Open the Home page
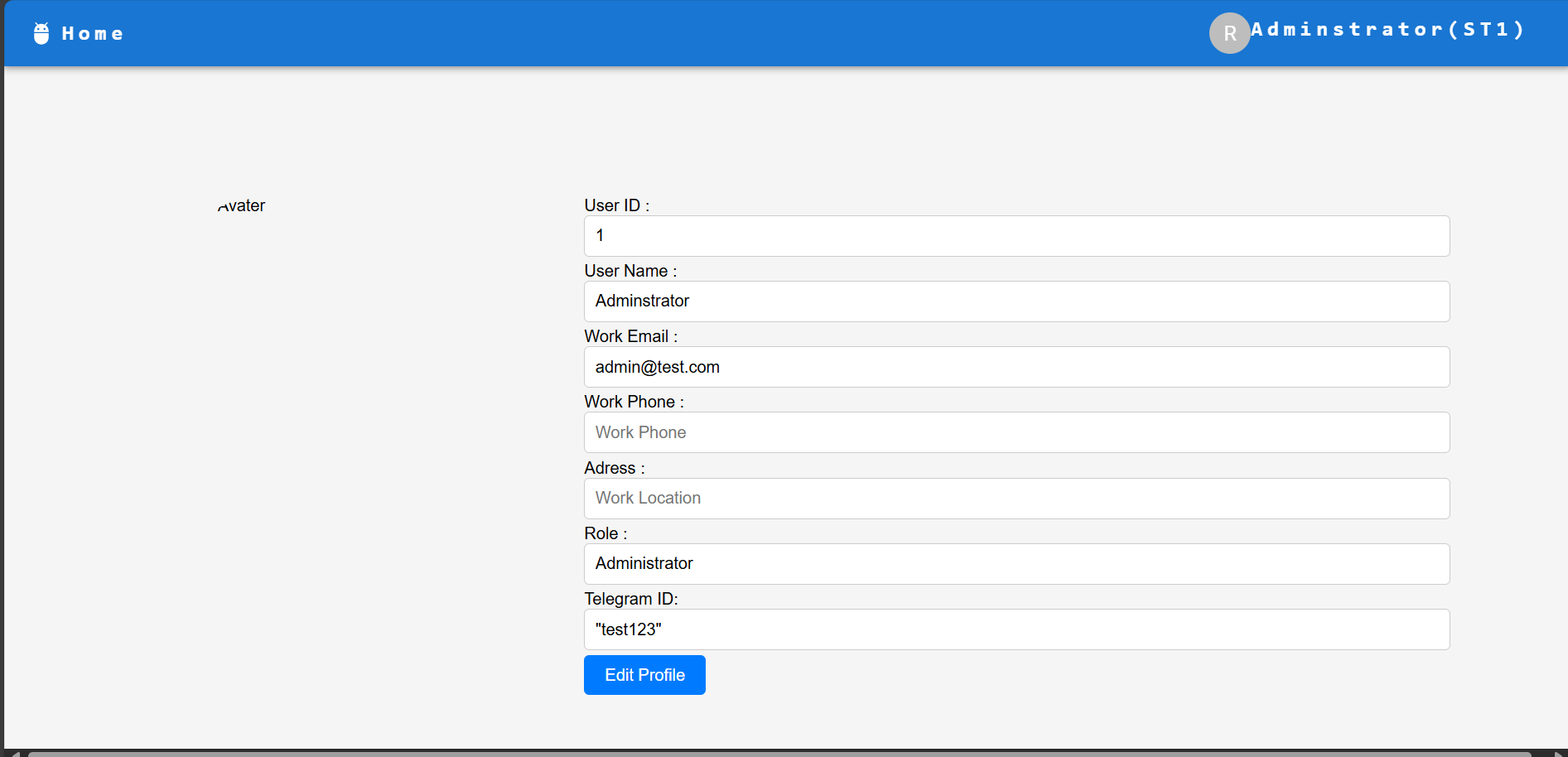Viewport: 1568px width, 757px height. pos(92,33)
